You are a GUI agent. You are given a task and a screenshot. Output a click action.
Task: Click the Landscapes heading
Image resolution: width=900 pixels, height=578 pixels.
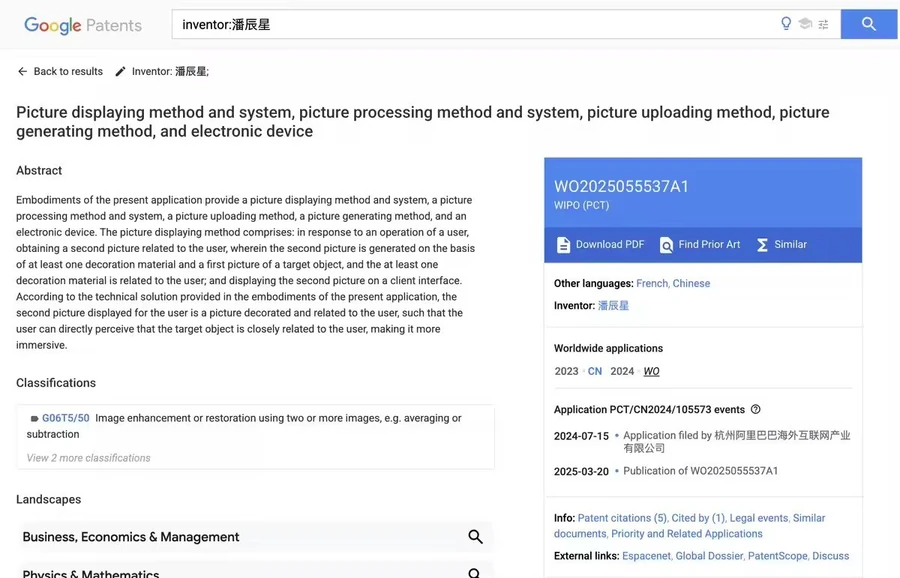[48, 499]
